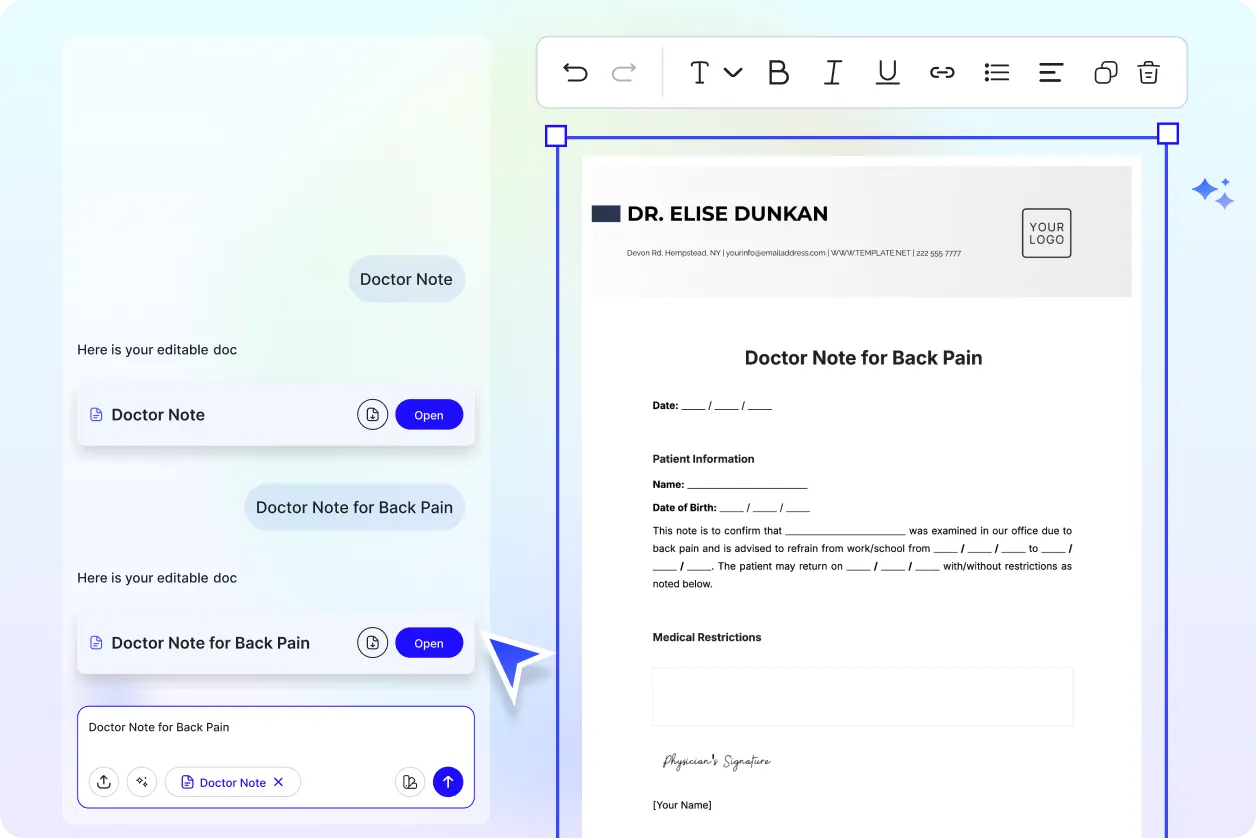Redo the last undone edit
The height and width of the screenshot is (838, 1256).
[624, 72]
